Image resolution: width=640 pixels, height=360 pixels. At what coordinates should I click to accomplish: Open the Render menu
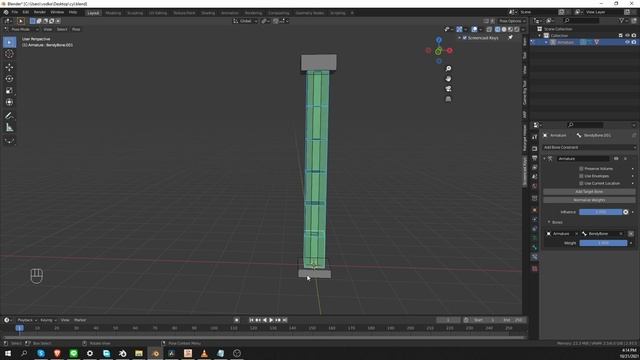click(40, 13)
